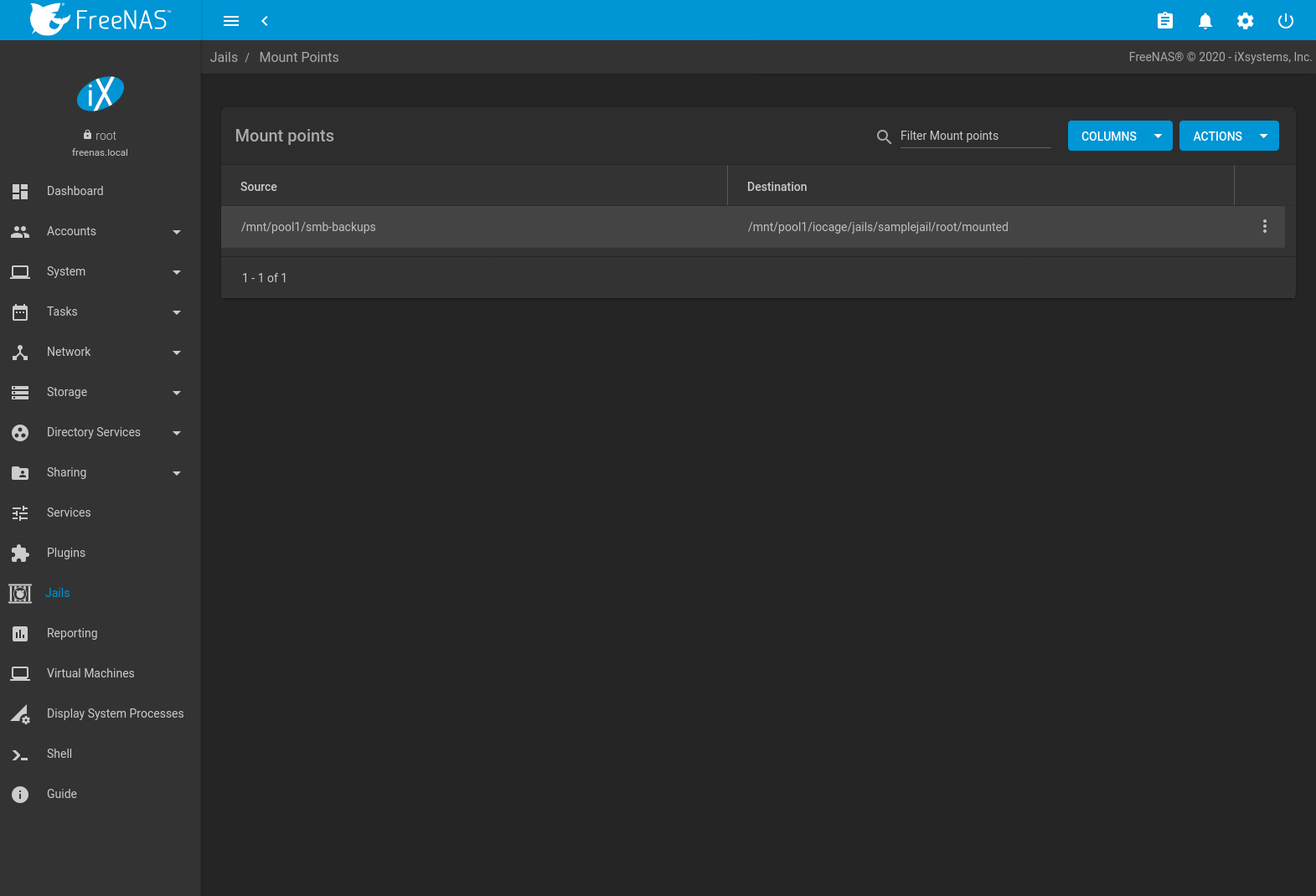Screen dimensions: 1316x896
Task: Open the alerts bell icon
Action: pos(1205,21)
